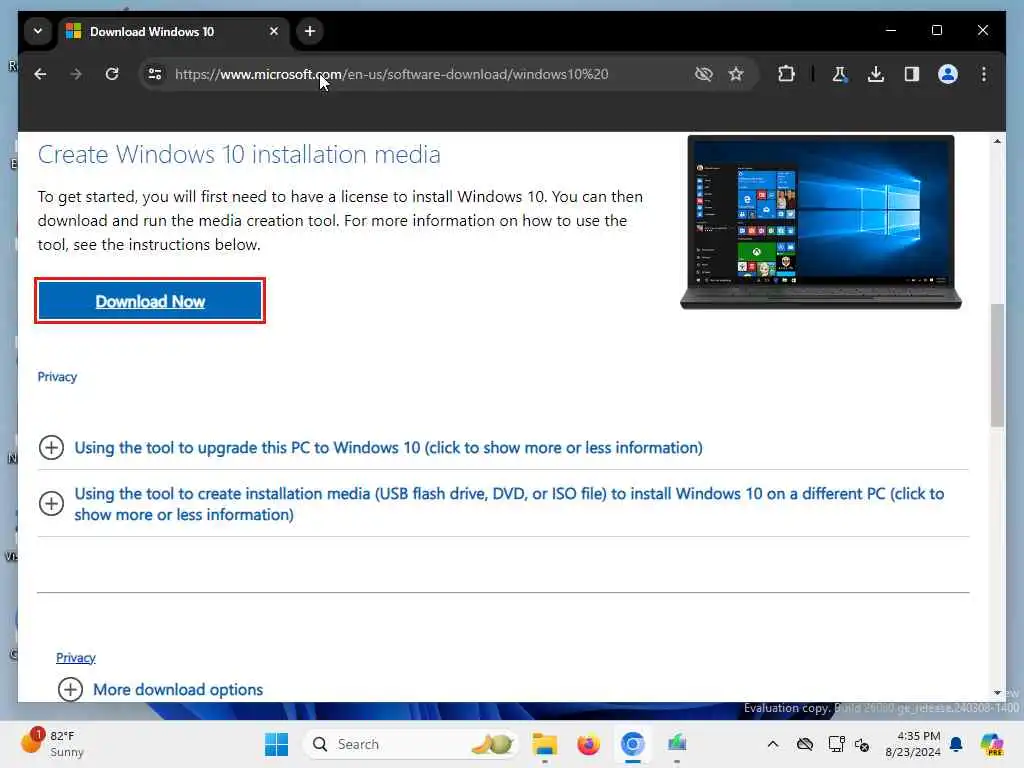
Task: Expand create installation media plus icon
Action: [x=52, y=504]
